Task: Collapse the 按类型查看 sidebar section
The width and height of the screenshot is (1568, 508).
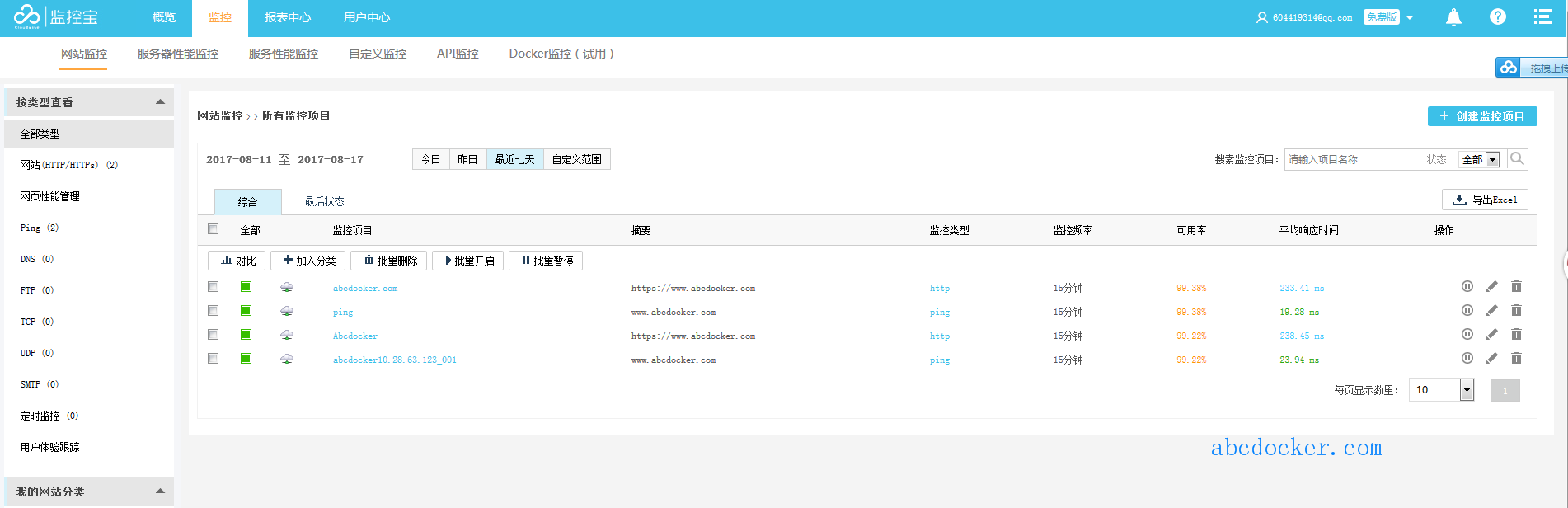Action: pos(160,102)
